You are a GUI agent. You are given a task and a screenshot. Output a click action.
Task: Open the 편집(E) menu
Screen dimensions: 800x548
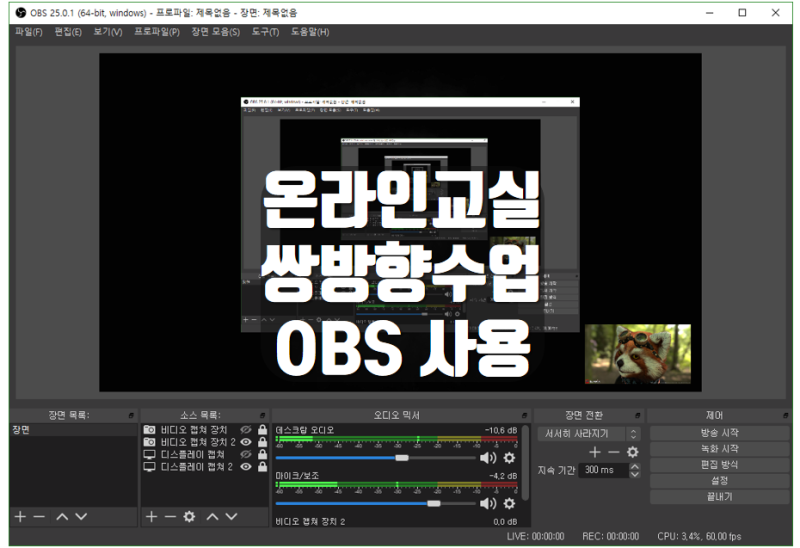(x=68, y=32)
